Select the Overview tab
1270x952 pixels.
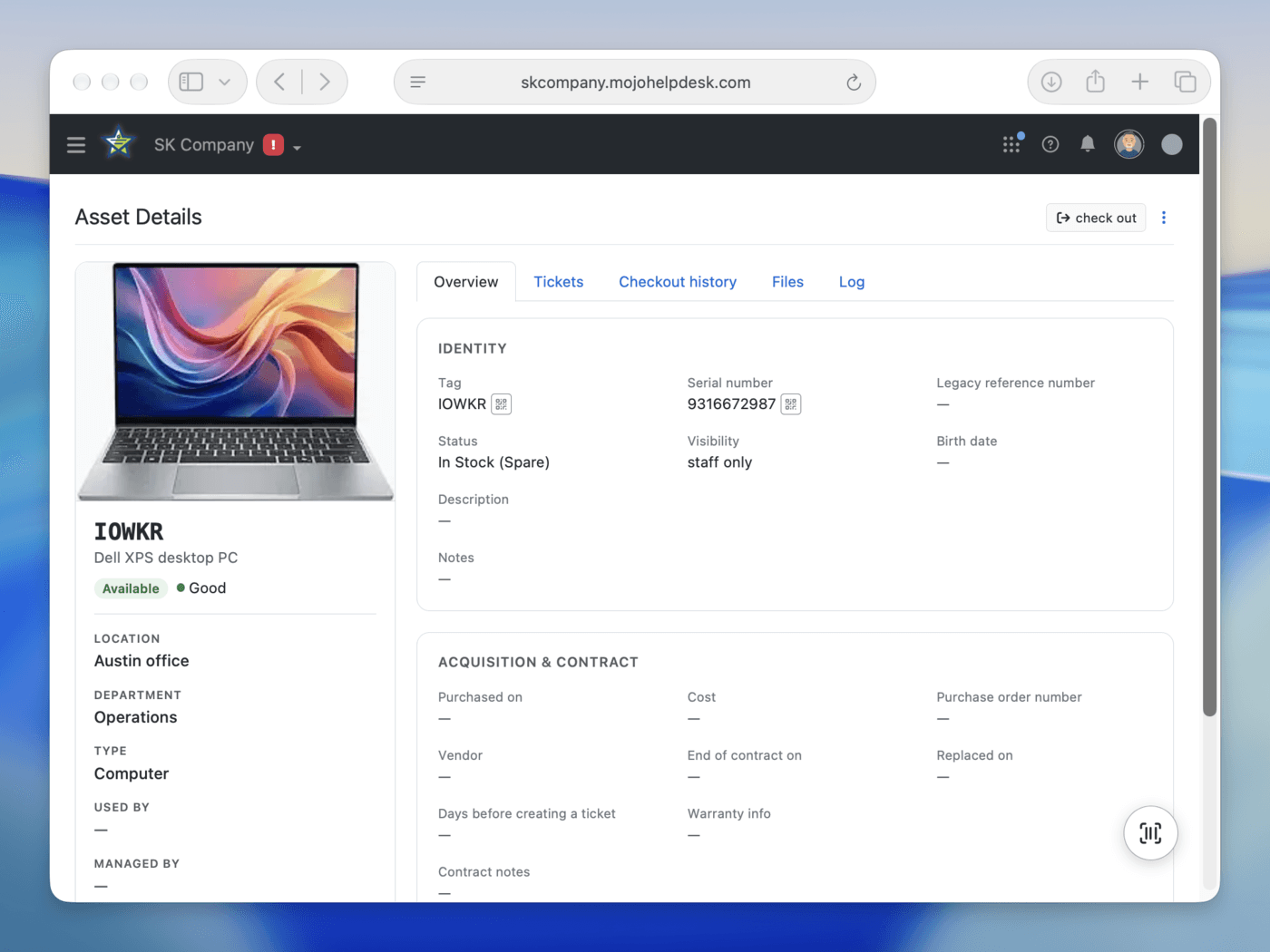coord(466,282)
